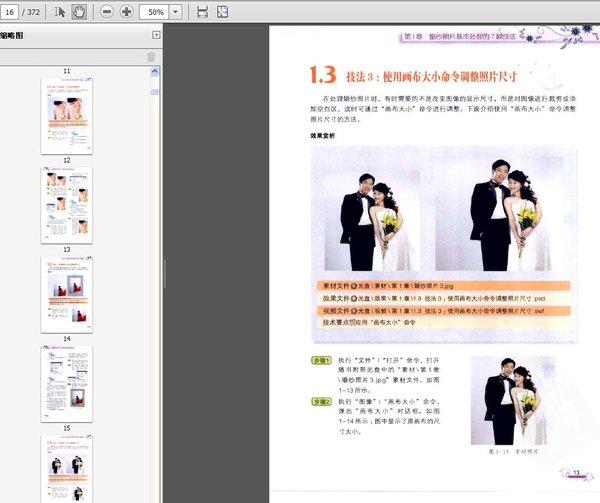Click the thumbnail panel scrollbar thumb

click(155, 92)
